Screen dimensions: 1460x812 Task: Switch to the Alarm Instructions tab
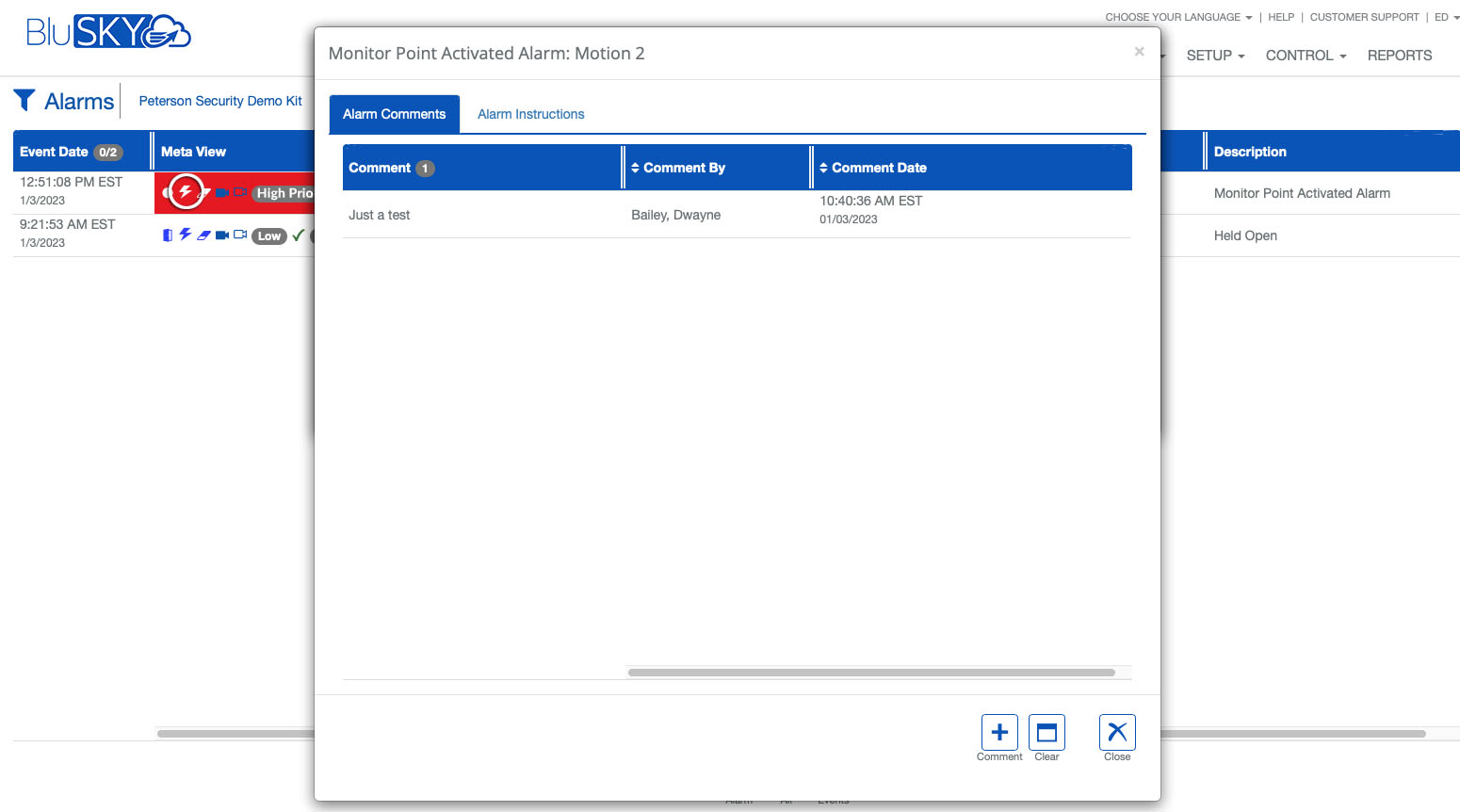[x=530, y=114]
